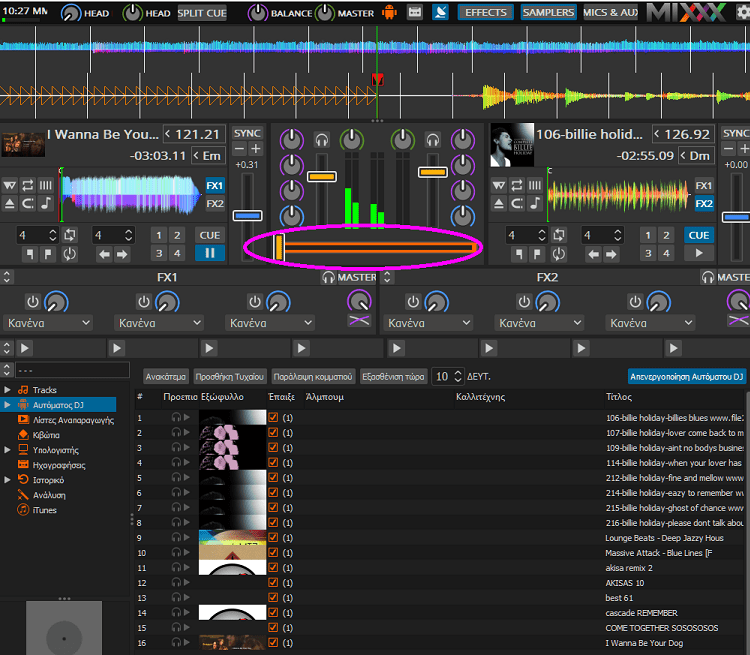Open the Em key menu on left deck
The image size is (750, 655).
[x=208, y=156]
